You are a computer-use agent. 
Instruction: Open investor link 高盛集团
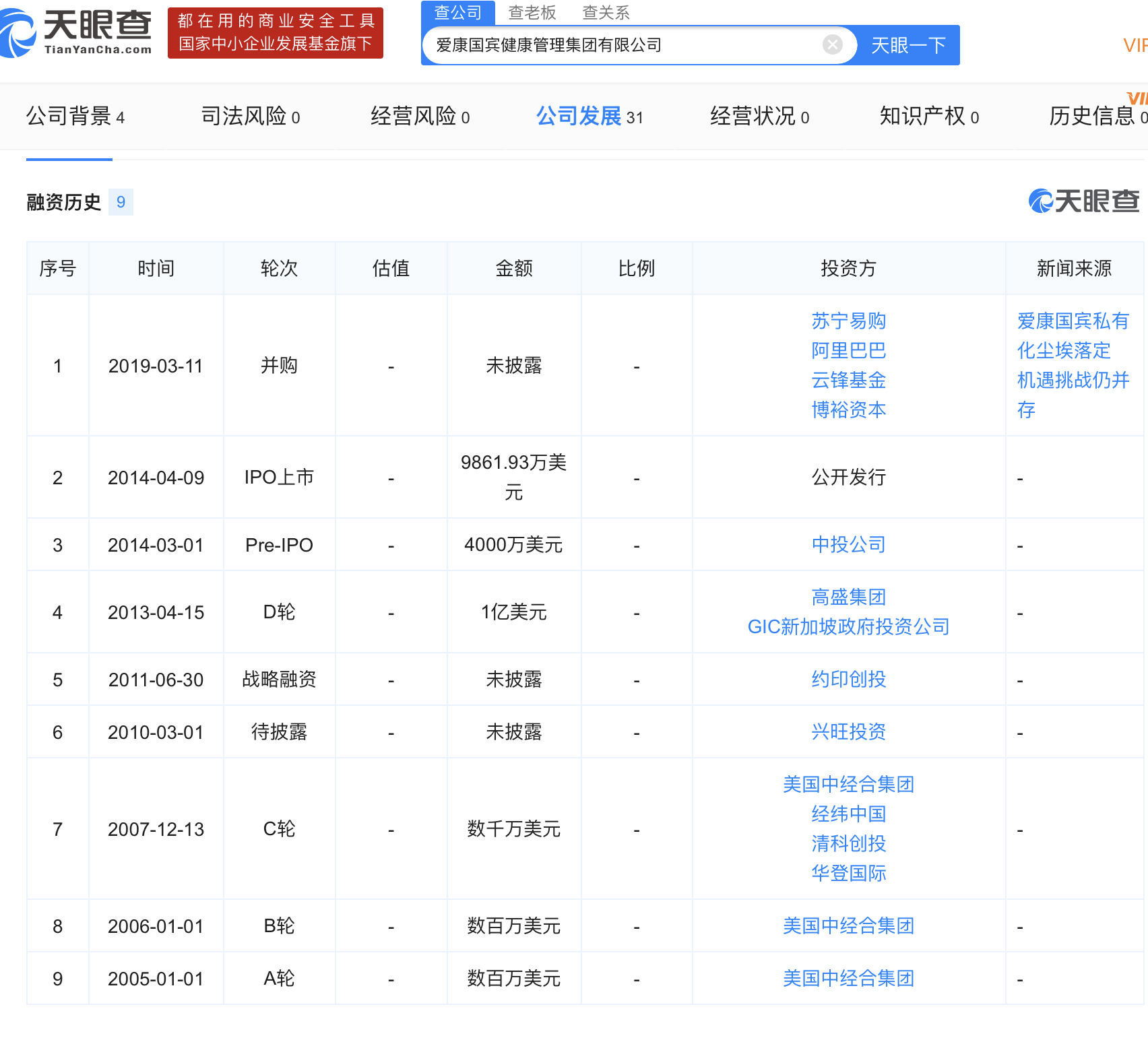click(x=848, y=597)
